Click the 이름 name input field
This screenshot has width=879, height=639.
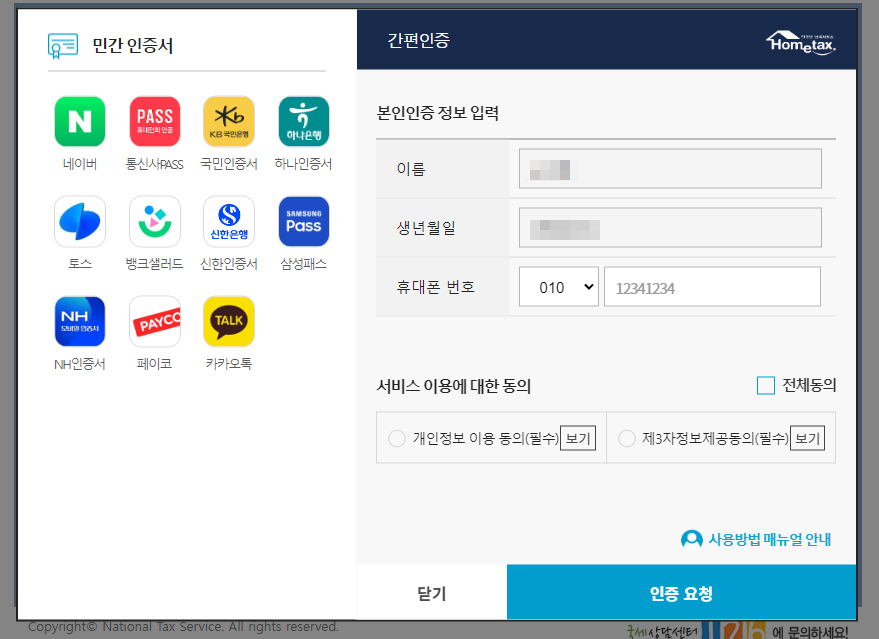pyautogui.click(x=670, y=168)
